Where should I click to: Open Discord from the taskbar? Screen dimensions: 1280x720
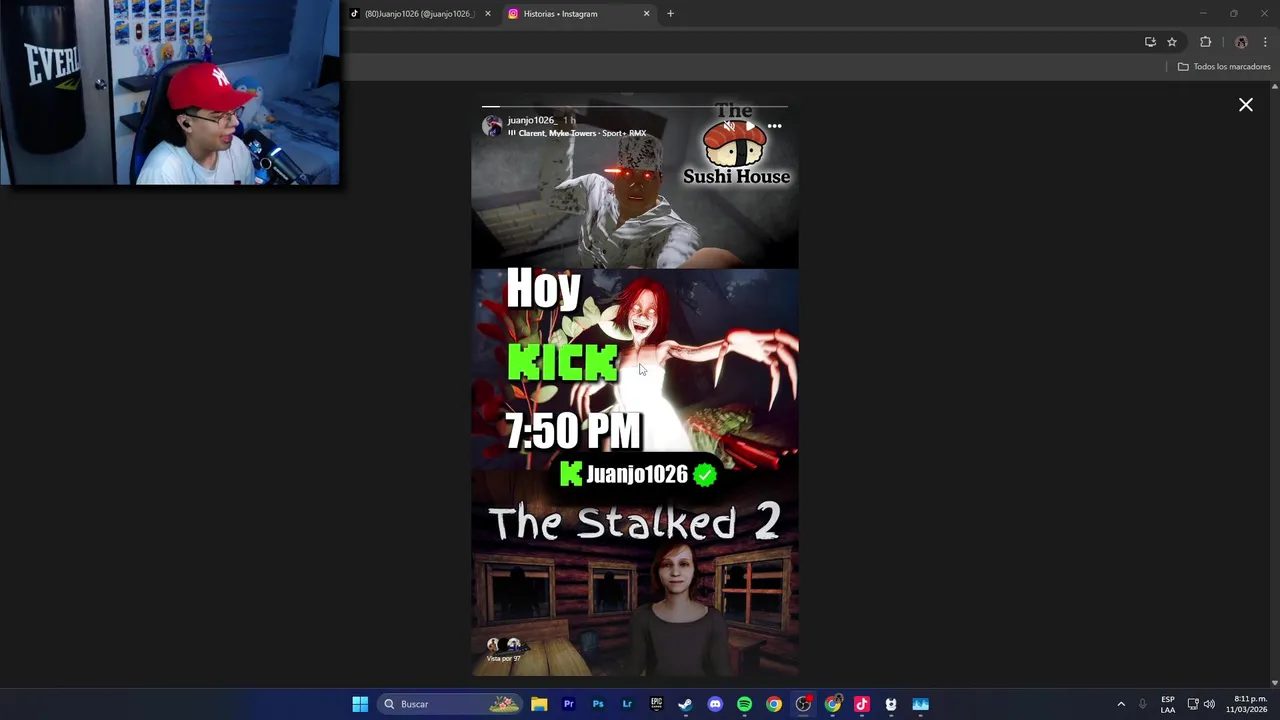point(715,704)
